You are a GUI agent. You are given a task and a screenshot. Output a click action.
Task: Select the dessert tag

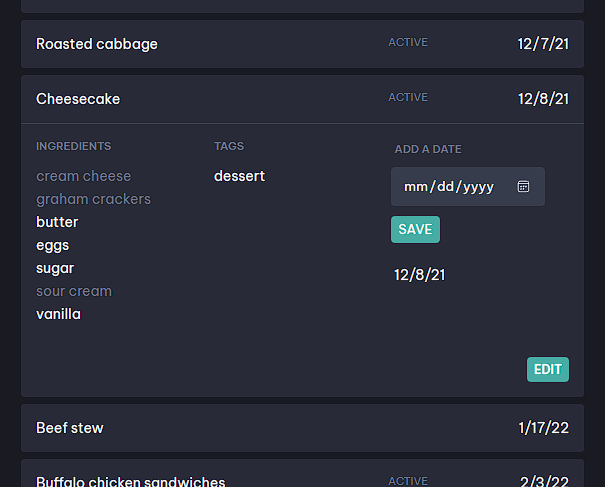click(239, 176)
